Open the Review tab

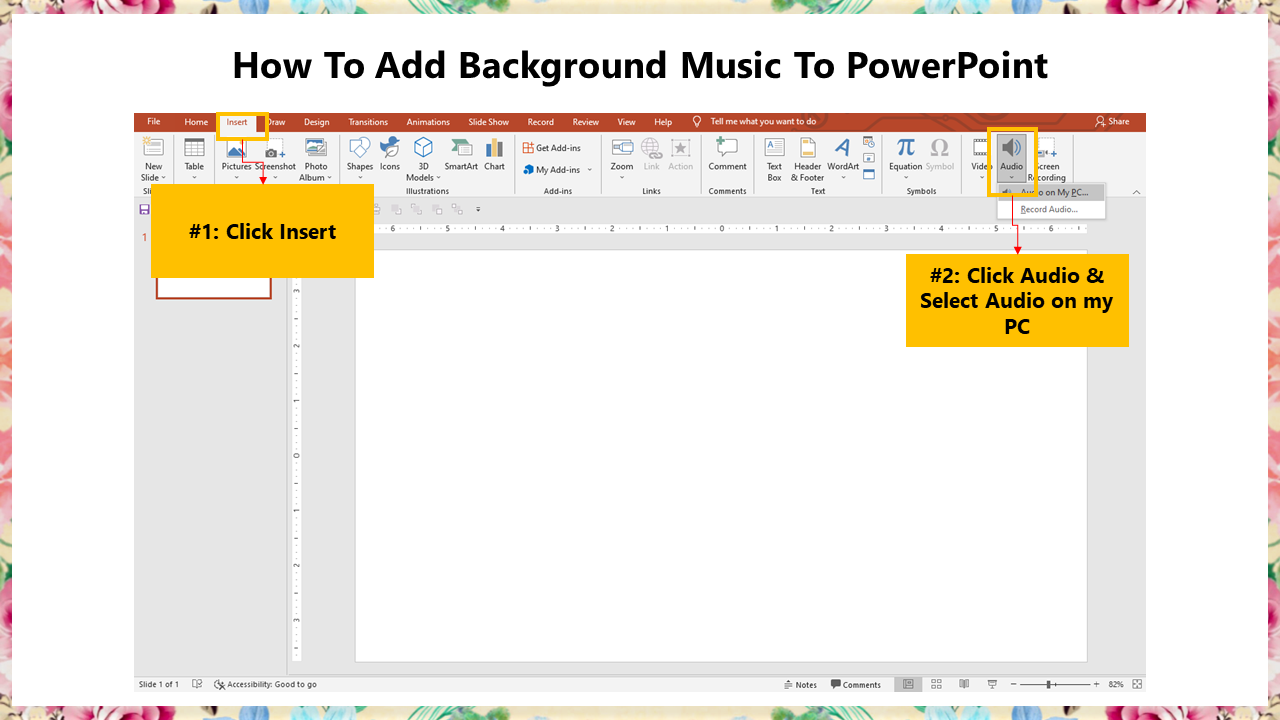click(x=586, y=122)
